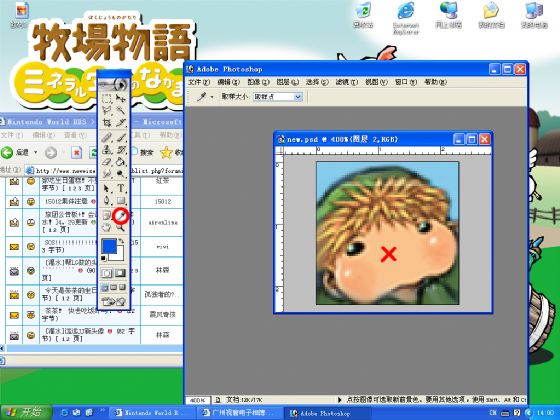Click the blue foreground color swatch
560x420 pixels.
pyautogui.click(x=109, y=247)
